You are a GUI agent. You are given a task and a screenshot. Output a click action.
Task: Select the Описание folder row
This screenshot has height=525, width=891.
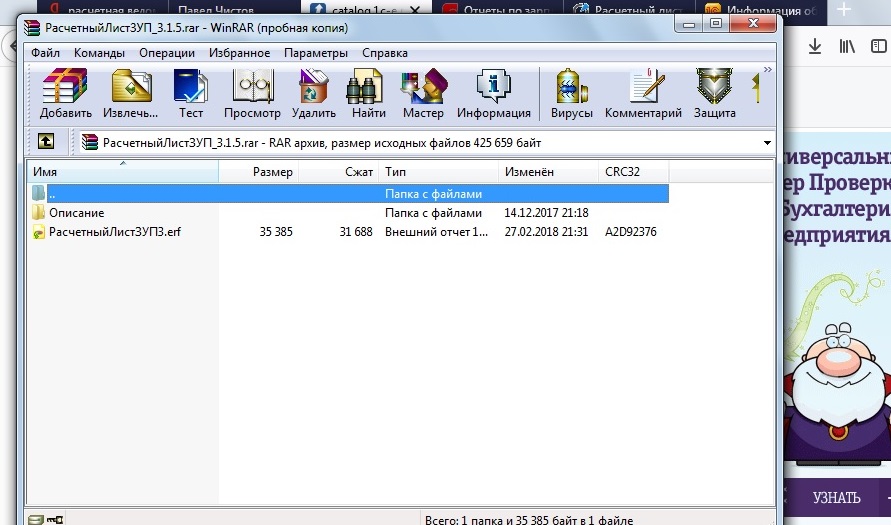point(348,212)
